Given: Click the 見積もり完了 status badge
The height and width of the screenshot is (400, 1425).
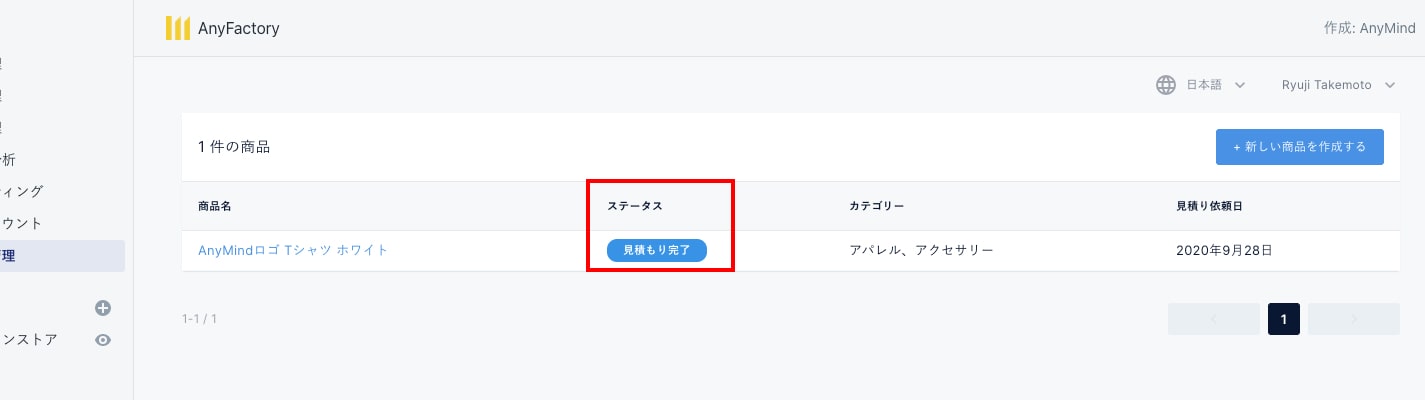Looking at the screenshot, I should [x=656, y=250].
